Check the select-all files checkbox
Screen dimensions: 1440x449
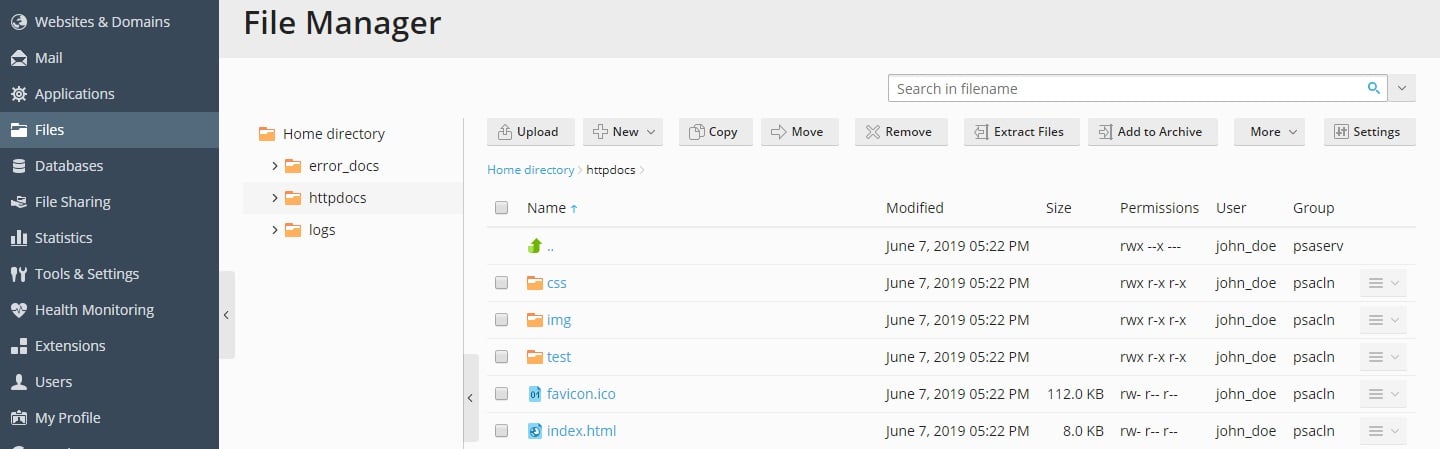tap(502, 208)
